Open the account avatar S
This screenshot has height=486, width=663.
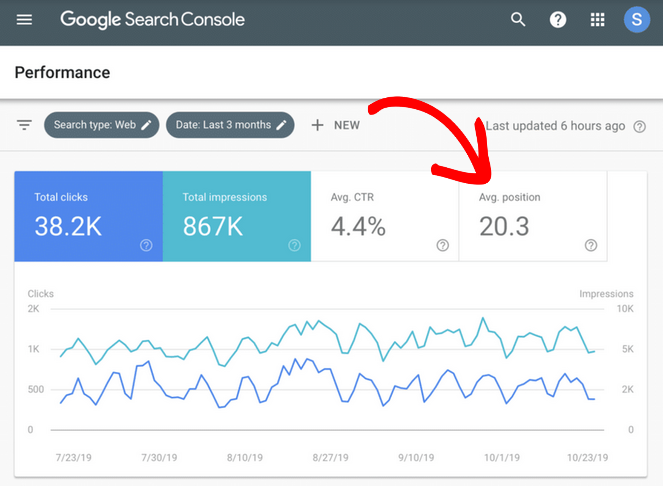click(x=636, y=20)
